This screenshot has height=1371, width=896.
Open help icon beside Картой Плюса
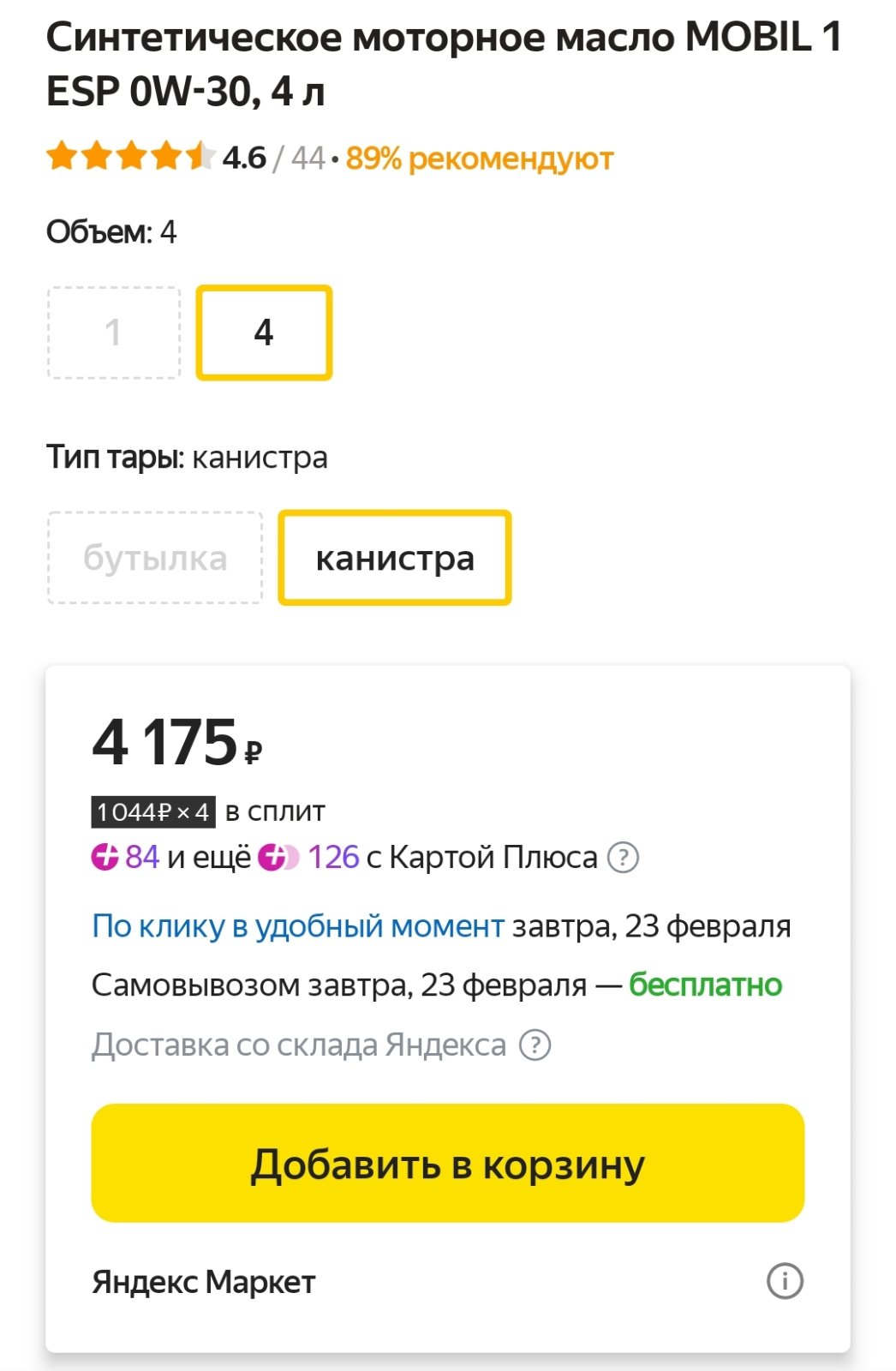623,857
